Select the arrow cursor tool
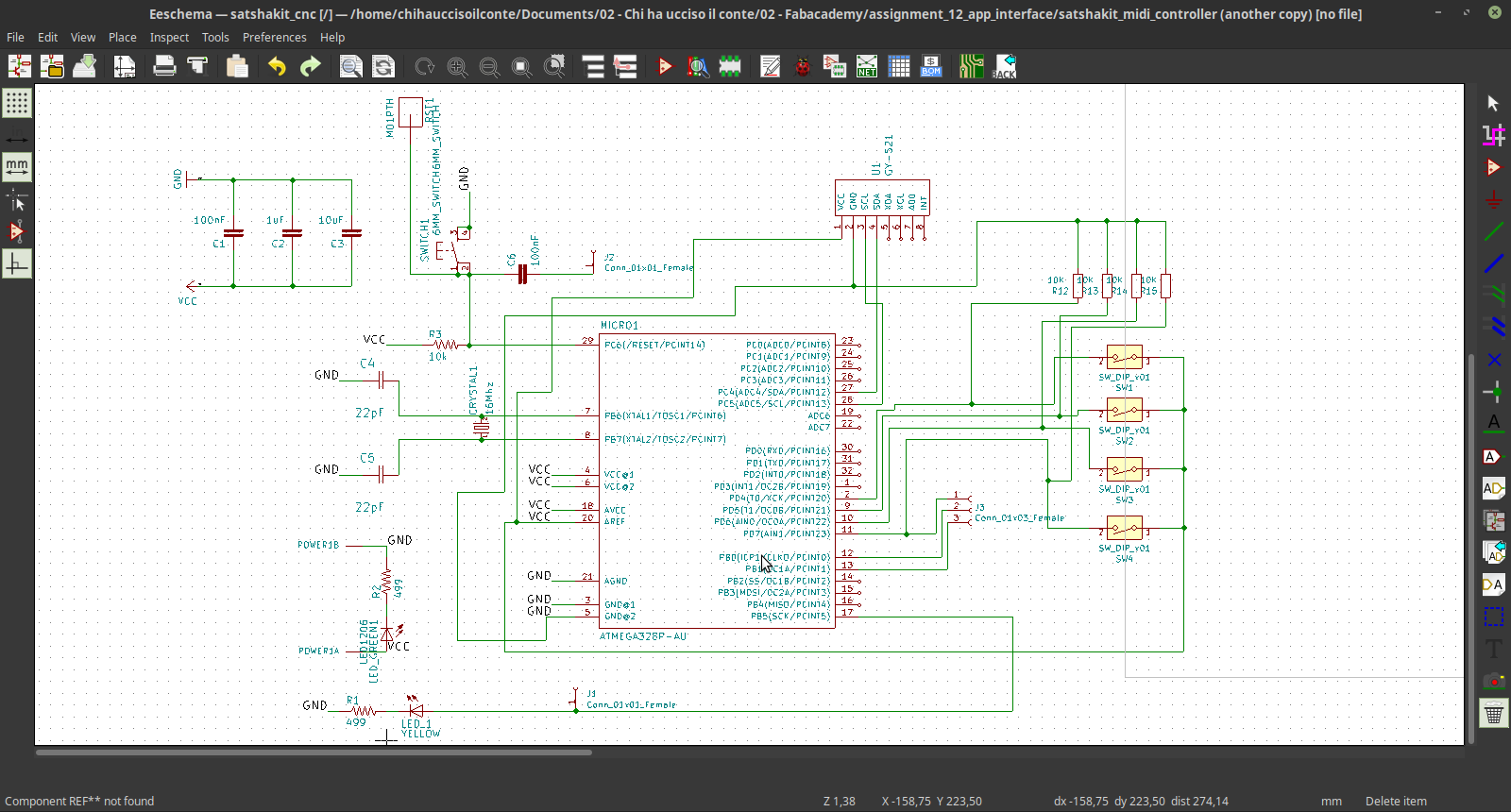Image resolution: width=1511 pixels, height=812 pixels. (1493, 103)
